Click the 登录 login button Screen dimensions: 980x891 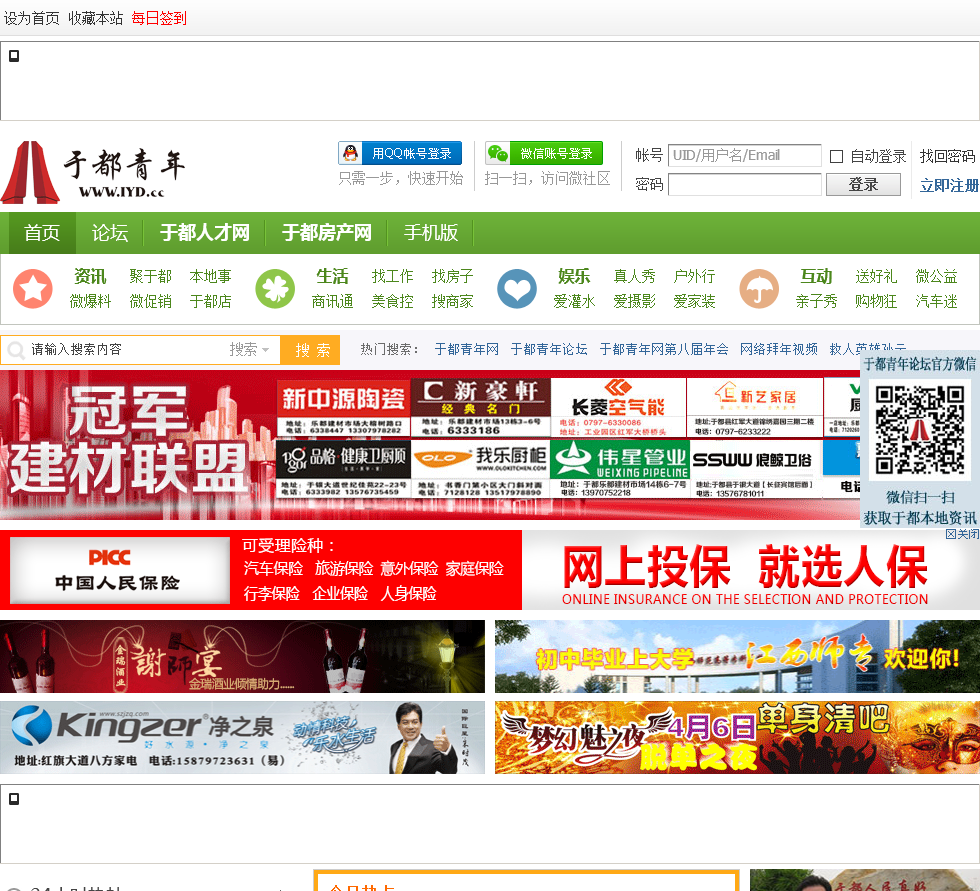pyautogui.click(x=863, y=184)
